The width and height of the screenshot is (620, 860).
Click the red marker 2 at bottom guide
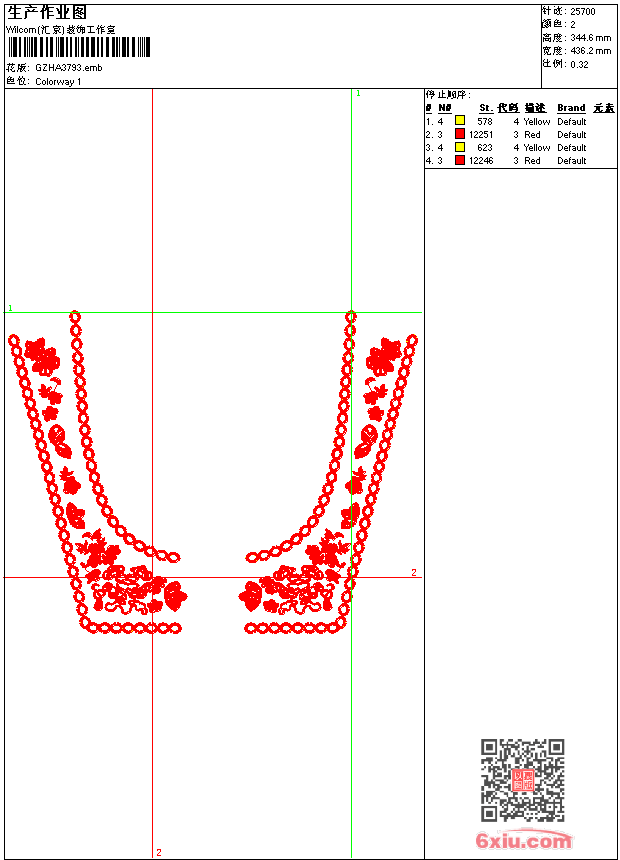point(158,852)
